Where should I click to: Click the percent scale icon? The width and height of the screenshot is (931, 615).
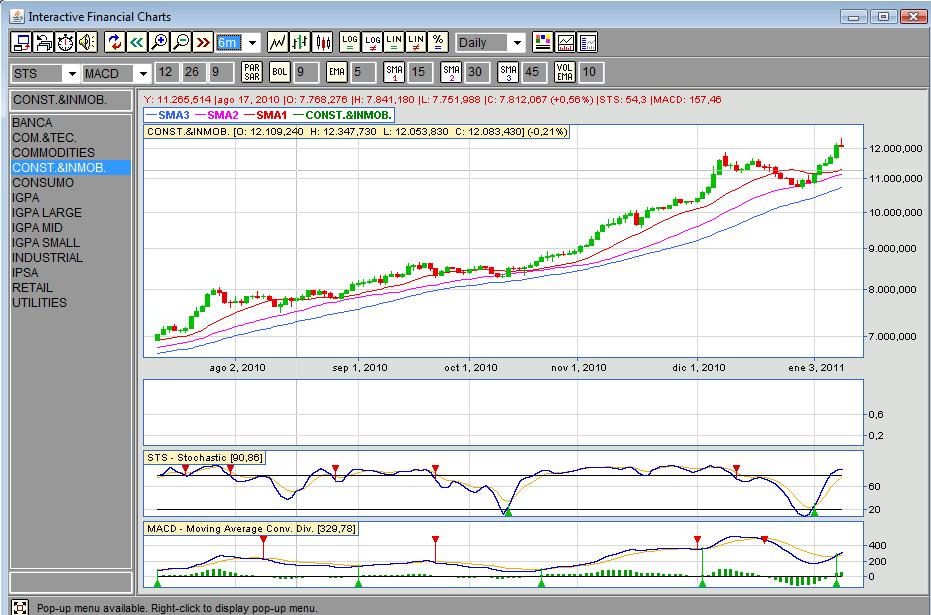pos(438,42)
